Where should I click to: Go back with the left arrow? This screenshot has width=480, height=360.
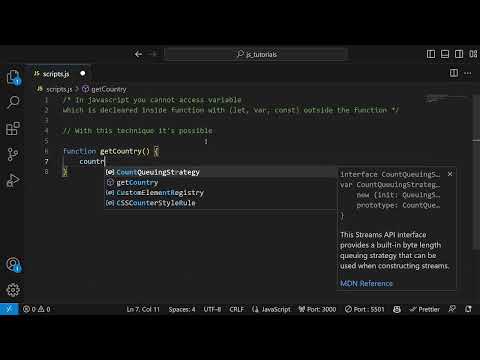[x=138, y=54]
